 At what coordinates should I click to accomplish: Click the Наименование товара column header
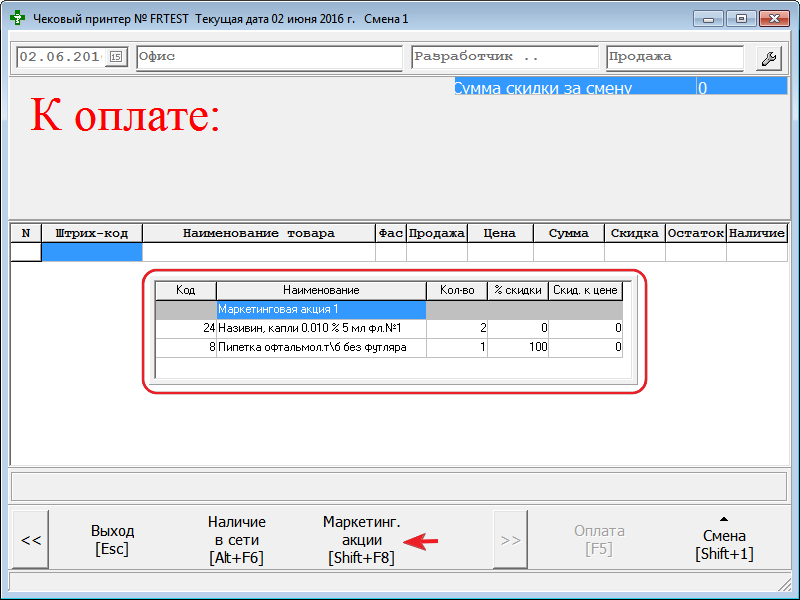coord(258,233)
